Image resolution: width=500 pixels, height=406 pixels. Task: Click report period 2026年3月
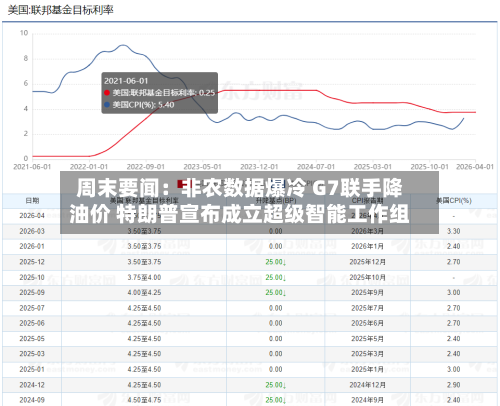pos(367,231)
